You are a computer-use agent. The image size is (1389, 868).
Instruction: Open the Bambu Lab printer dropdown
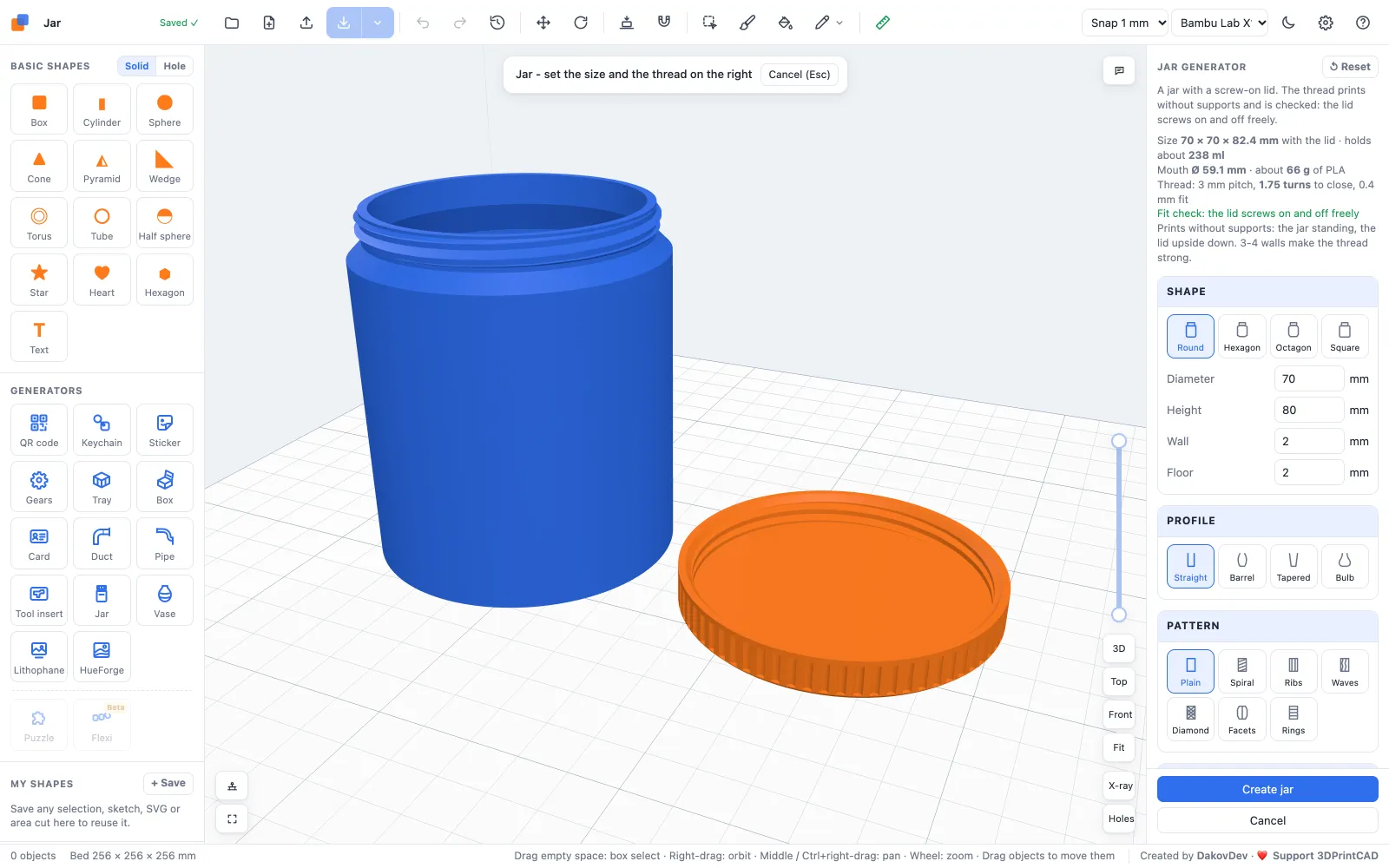[x=1220, y=23]
